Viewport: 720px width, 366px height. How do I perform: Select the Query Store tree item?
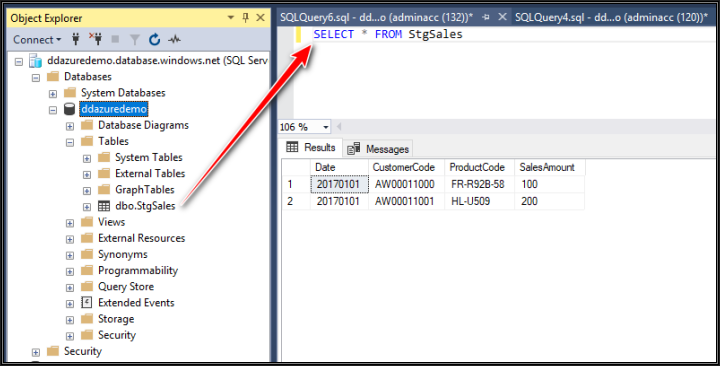[x=126, y=287]
